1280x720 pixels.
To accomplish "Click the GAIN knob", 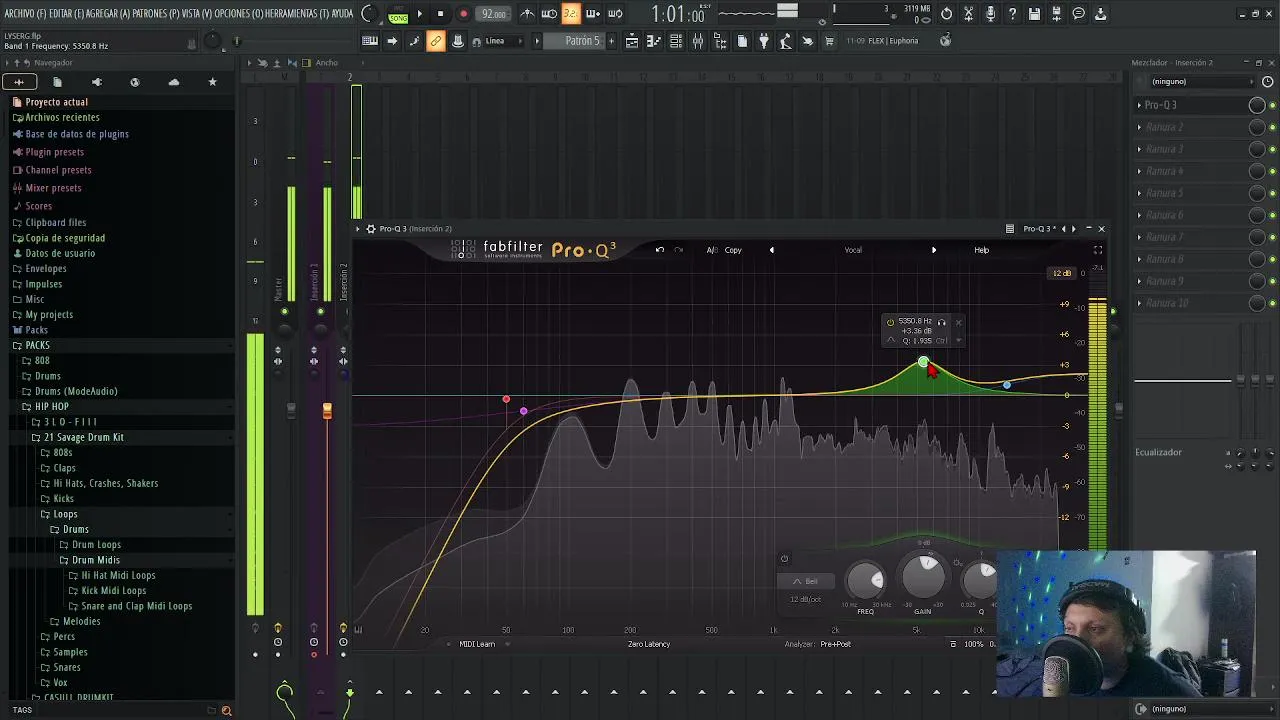I will coord(923,578).
